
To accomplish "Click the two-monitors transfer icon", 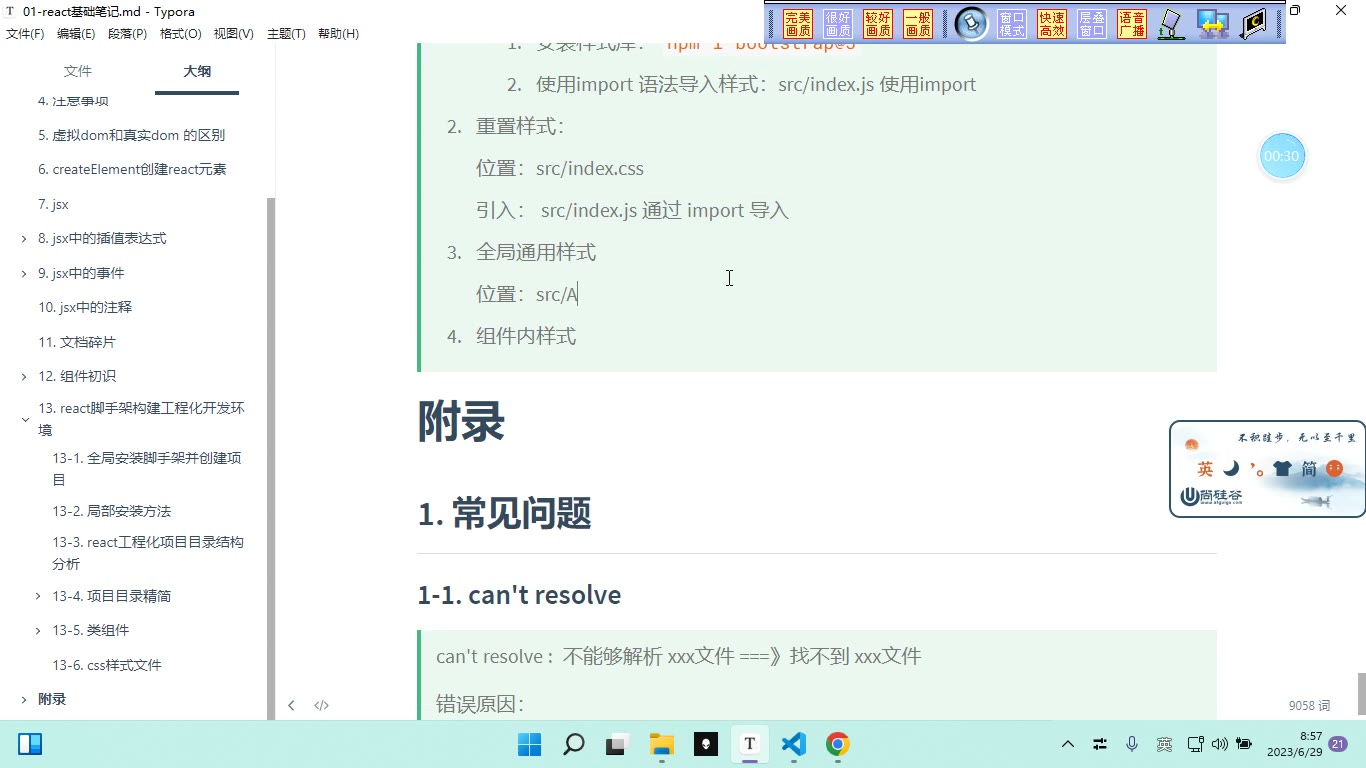I will point(1213,24).
